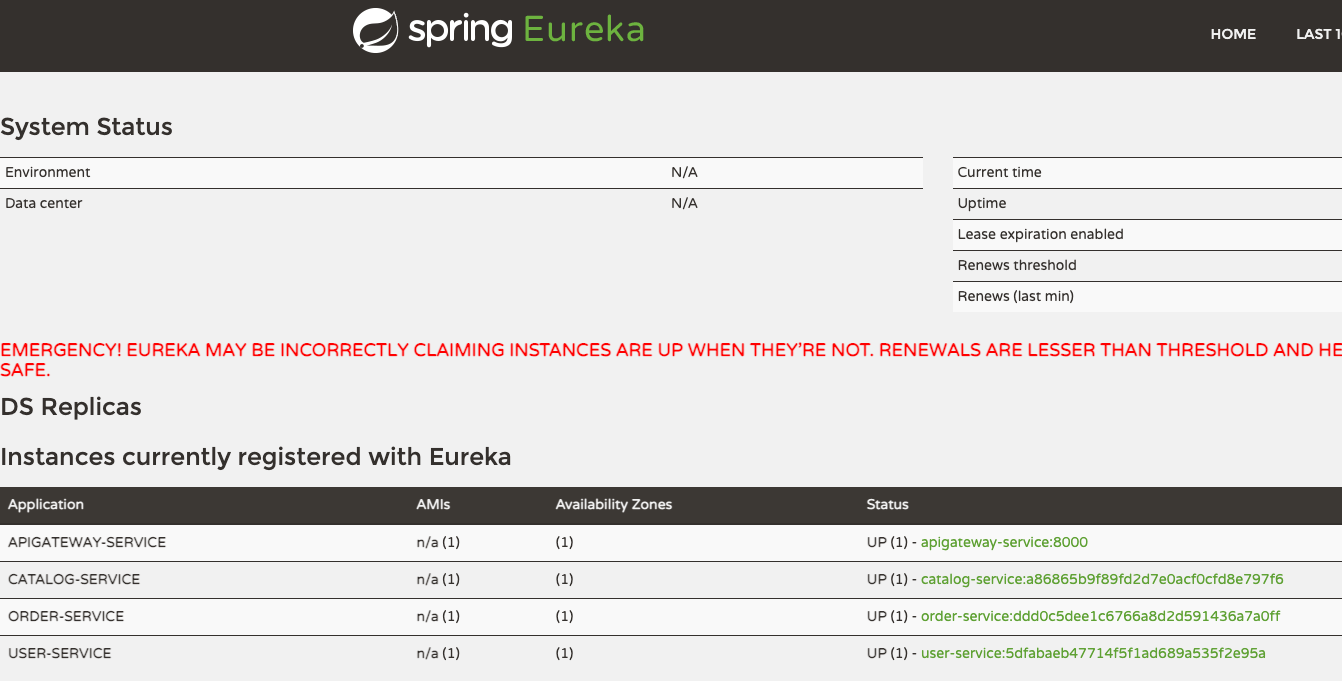This screenshot has height=681, width=1342.
Task: Click the Availability Zones column header
Action: coord(614,505)
